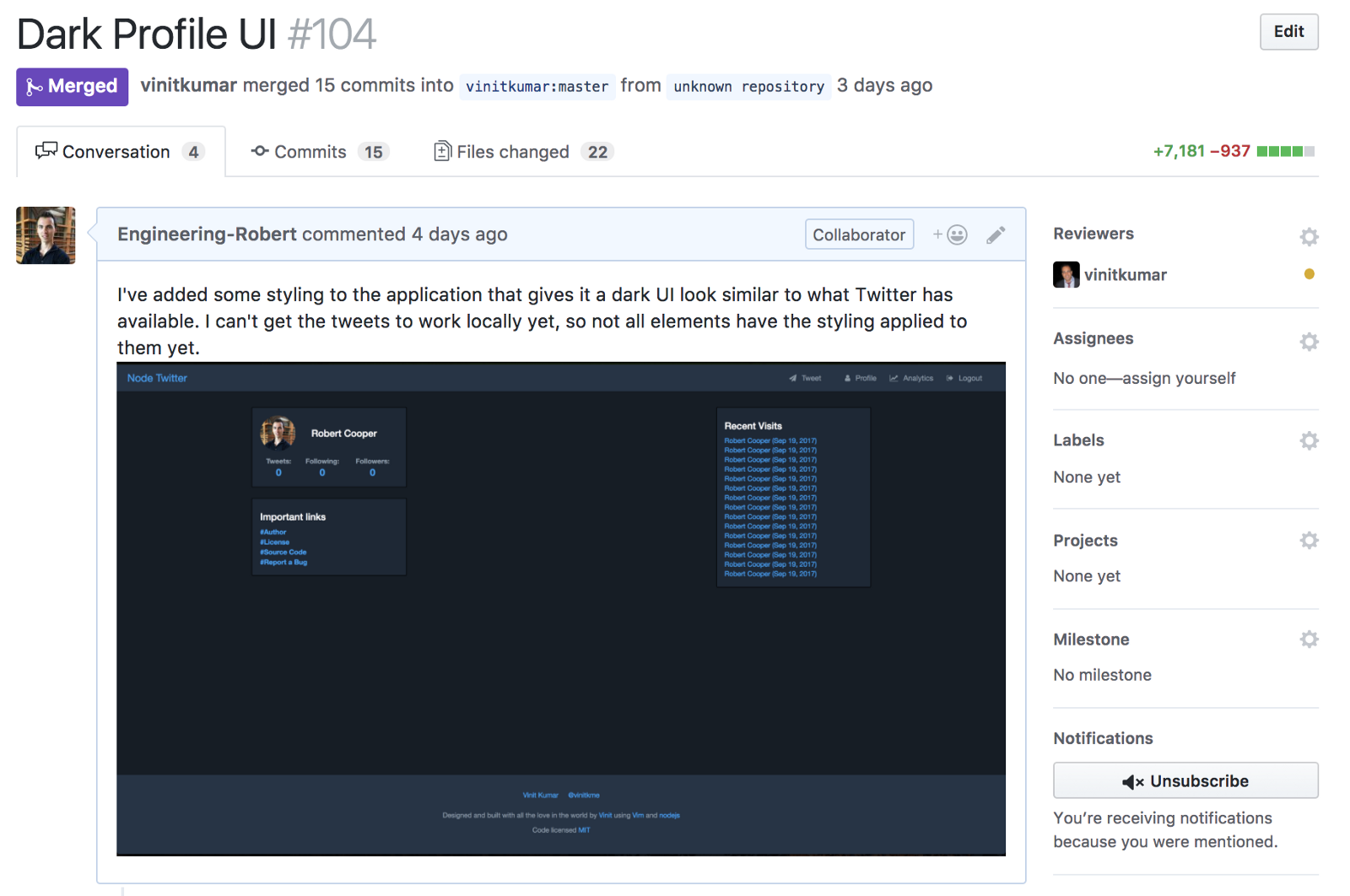
Task: Click the Edit title button
Action: (1288, 32)
